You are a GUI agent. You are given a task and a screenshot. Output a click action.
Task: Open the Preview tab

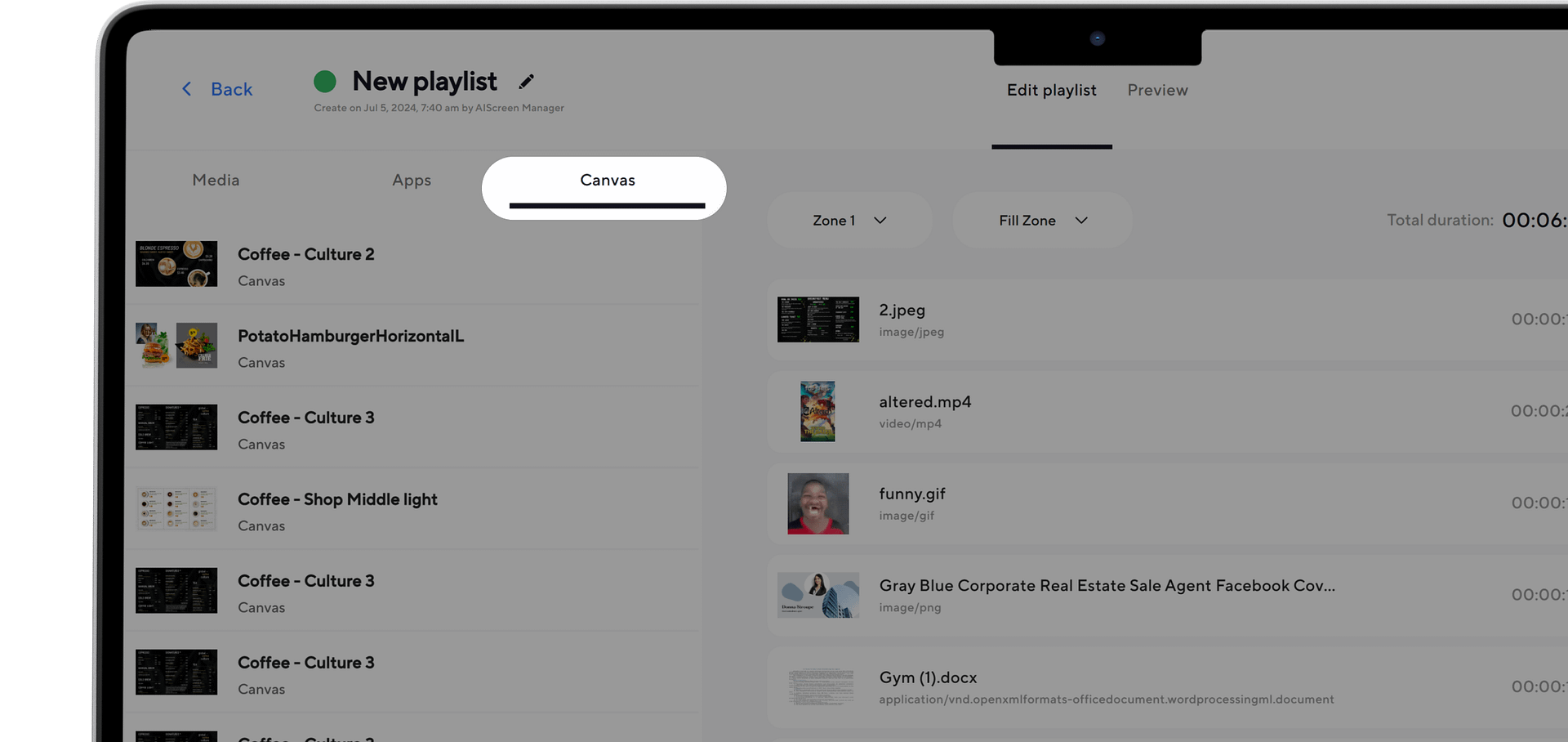coord(1158,90)
